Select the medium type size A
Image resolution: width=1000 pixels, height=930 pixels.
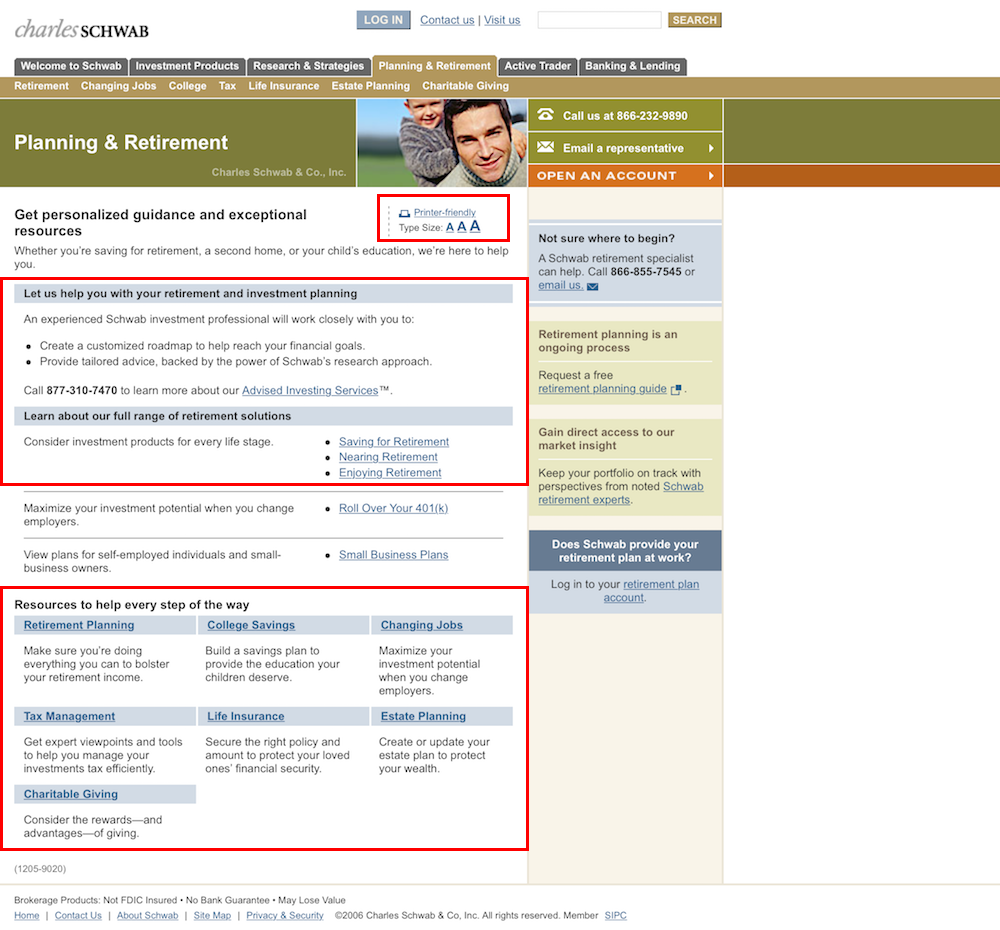(462, 227)
